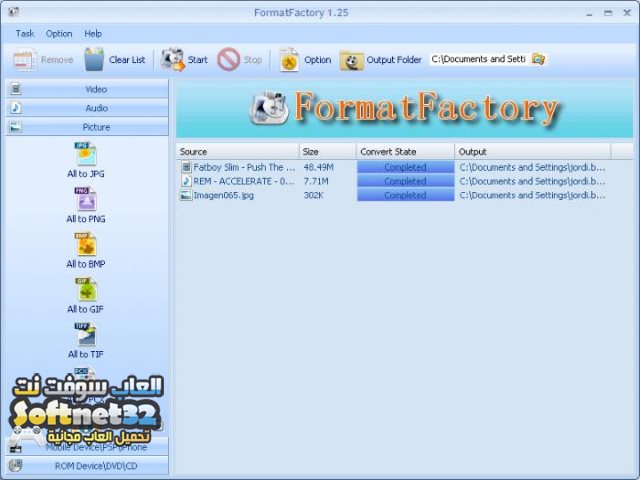
Task: Click the '302K' size cell
Action: point(313,195)
